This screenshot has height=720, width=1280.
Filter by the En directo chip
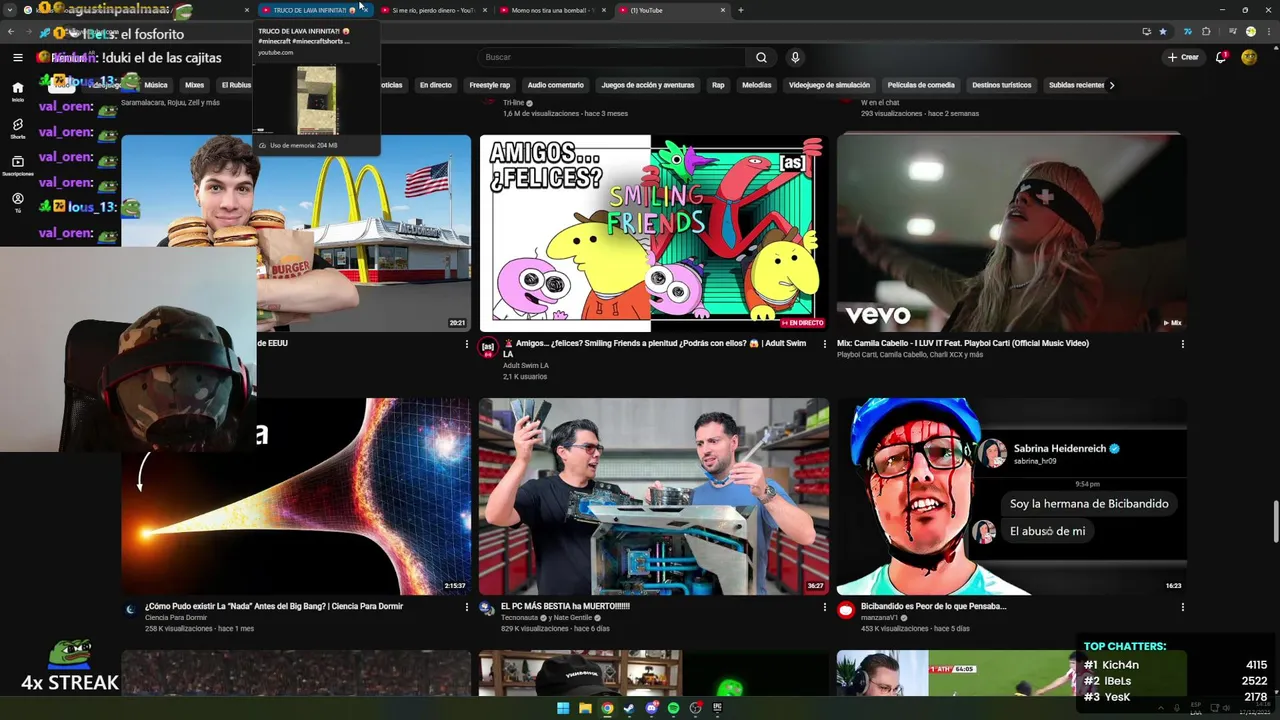tap(435, 85)
